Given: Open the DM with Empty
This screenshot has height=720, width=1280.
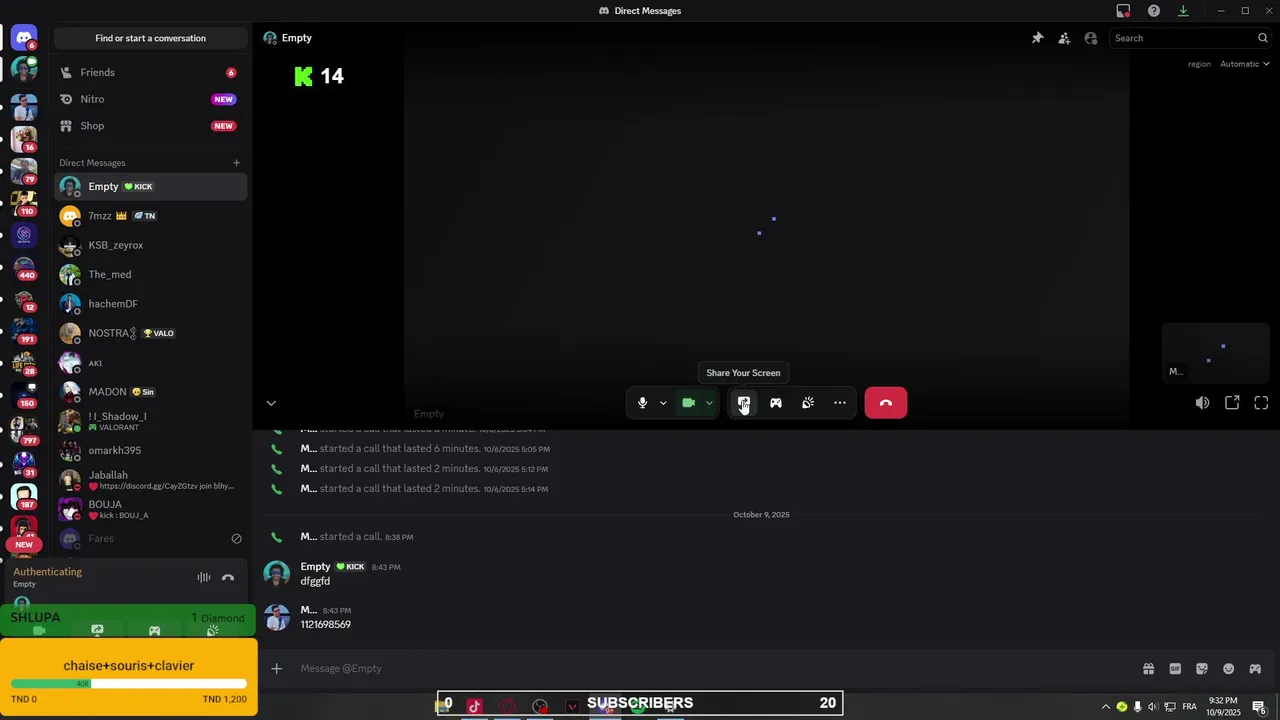Looking at the screenshot, I should (151, 187).
